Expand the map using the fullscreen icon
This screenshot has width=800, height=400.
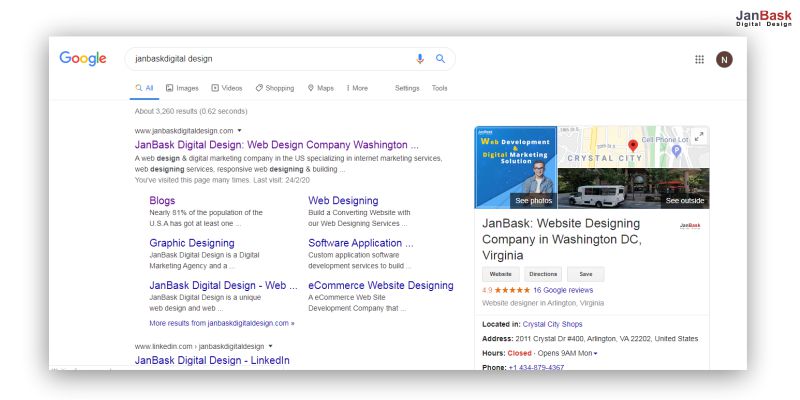[x=699, y=136]
